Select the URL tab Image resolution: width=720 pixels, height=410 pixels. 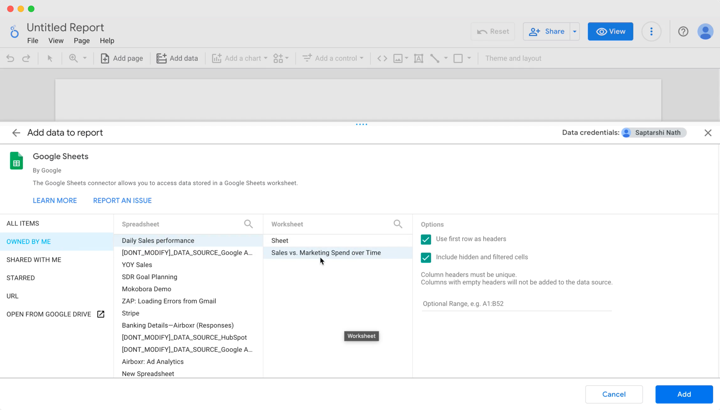pos(56,296)
